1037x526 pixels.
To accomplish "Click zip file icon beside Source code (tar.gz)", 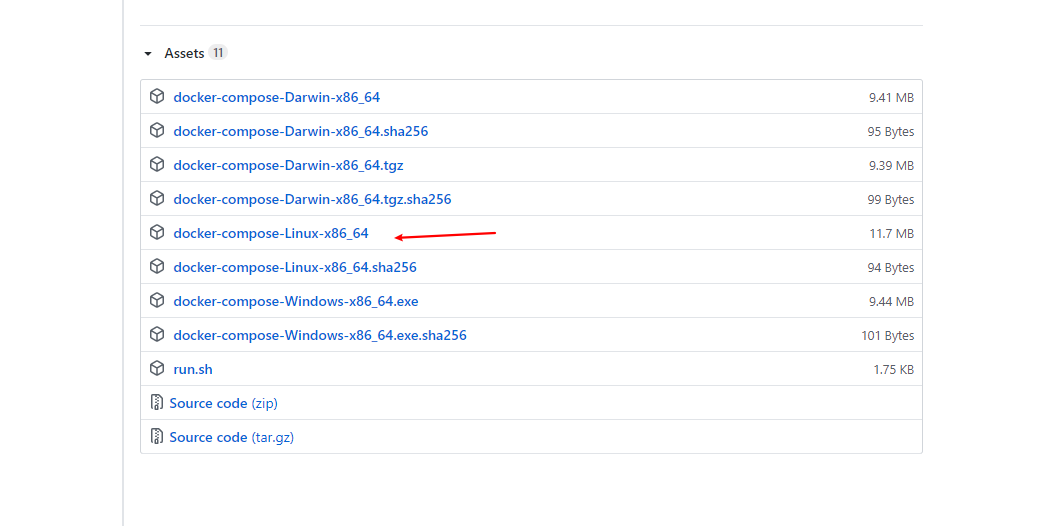I will click(x=157, y=437).
